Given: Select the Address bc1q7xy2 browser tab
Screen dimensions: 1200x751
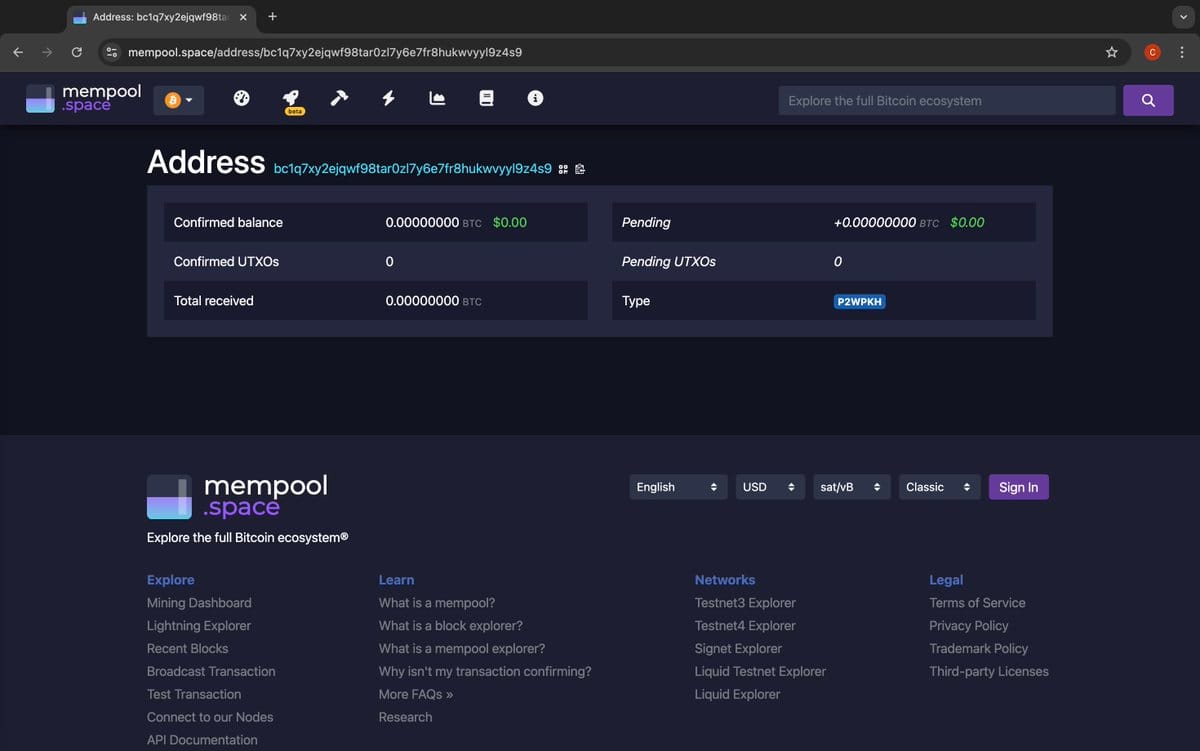Looking at the screenshot, I should pos(160,18).
